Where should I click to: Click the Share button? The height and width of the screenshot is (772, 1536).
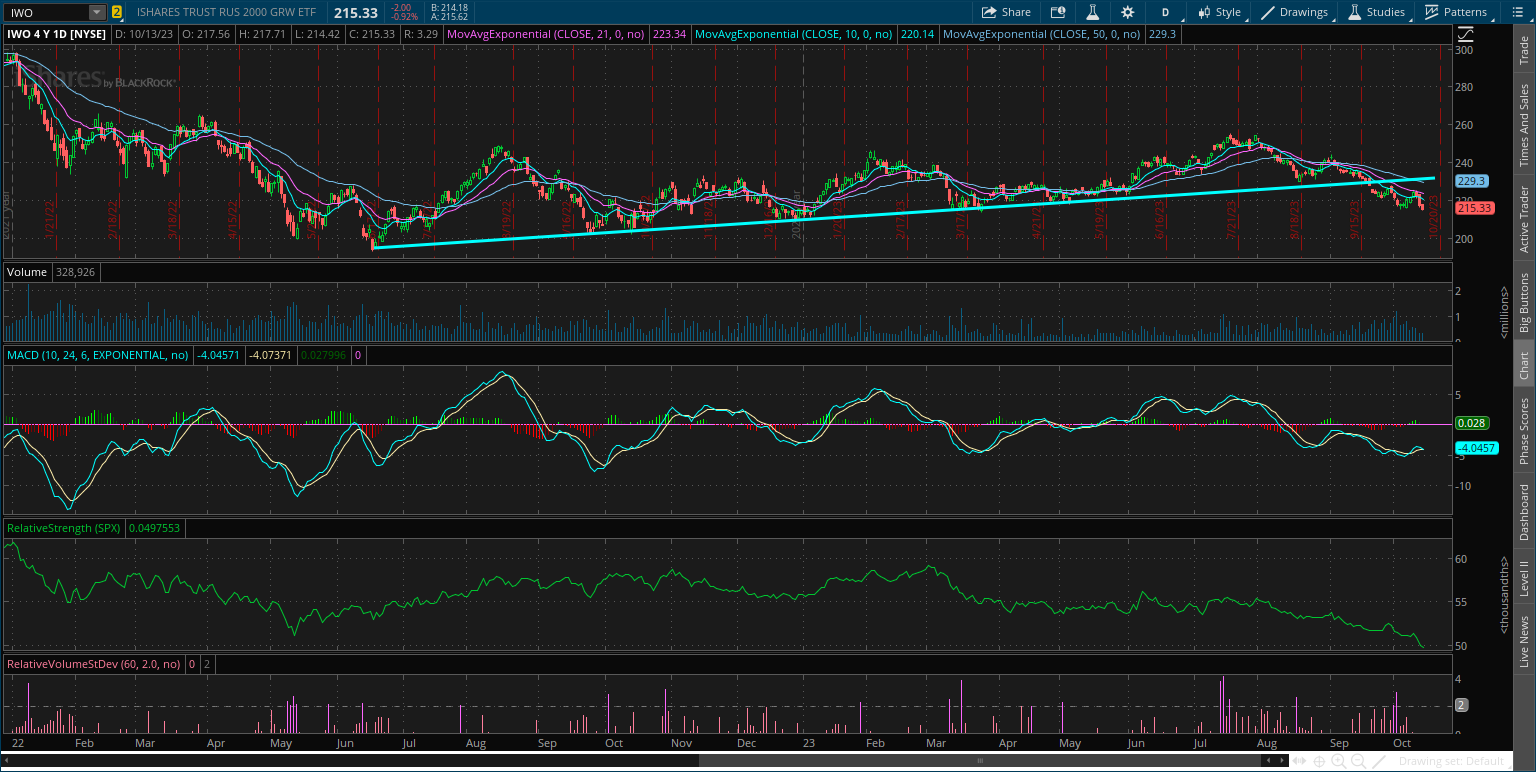(x=1005, y=12)
